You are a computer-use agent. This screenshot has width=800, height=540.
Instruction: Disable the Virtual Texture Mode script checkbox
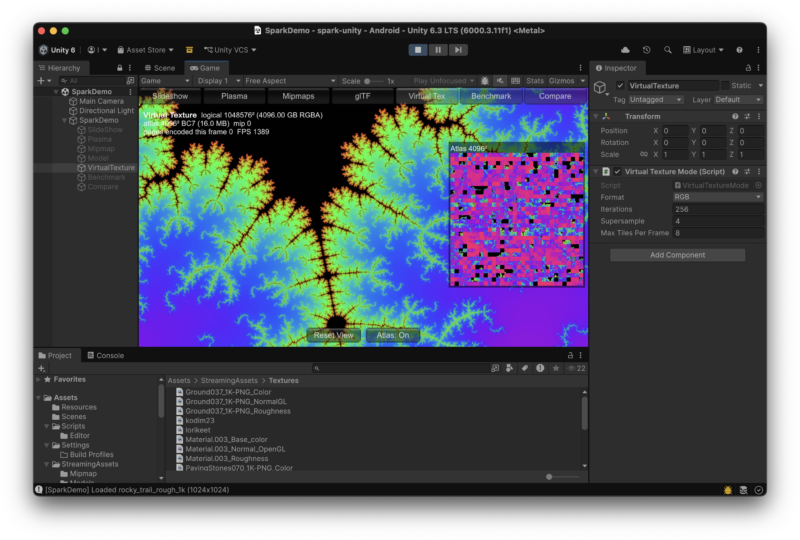pyautogui.click(x=617, y=171)
